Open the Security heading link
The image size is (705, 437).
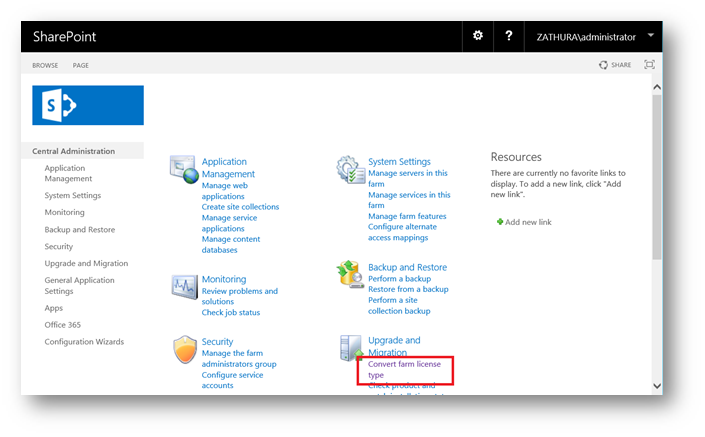217,342
